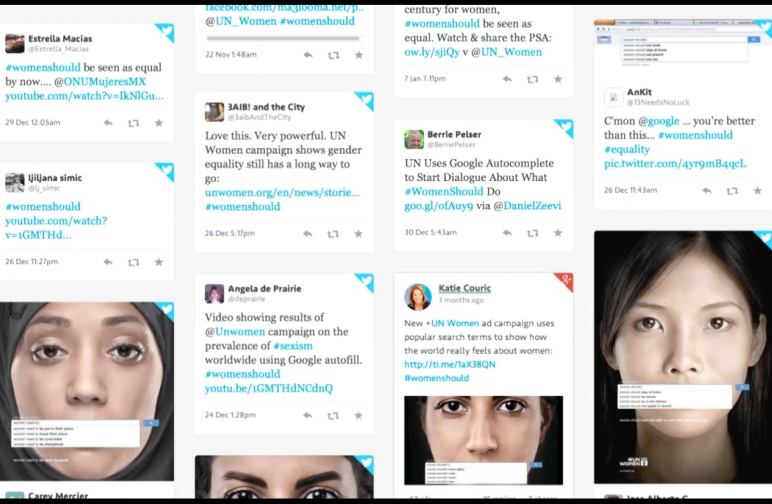The width and height of the screenshot is (772, 504).
Task: Favorite Berrie Pelser's tweet
Action: (558, 232)
